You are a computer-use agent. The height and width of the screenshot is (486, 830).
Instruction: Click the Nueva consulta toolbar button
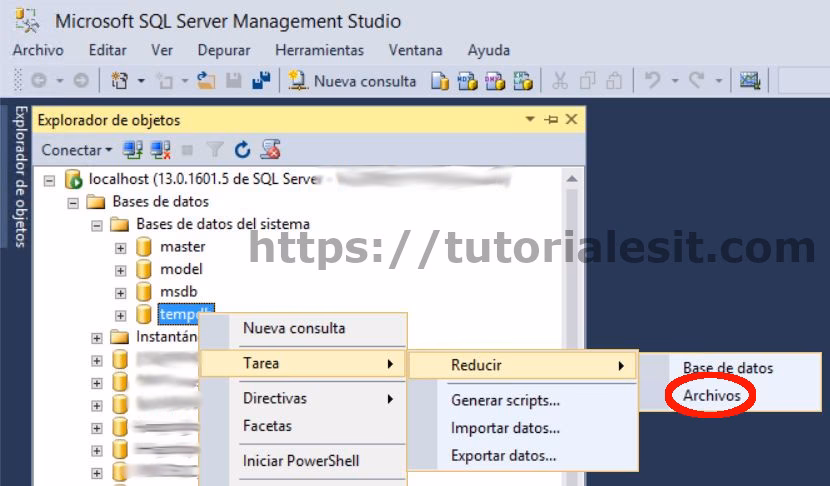click(352, 81)
